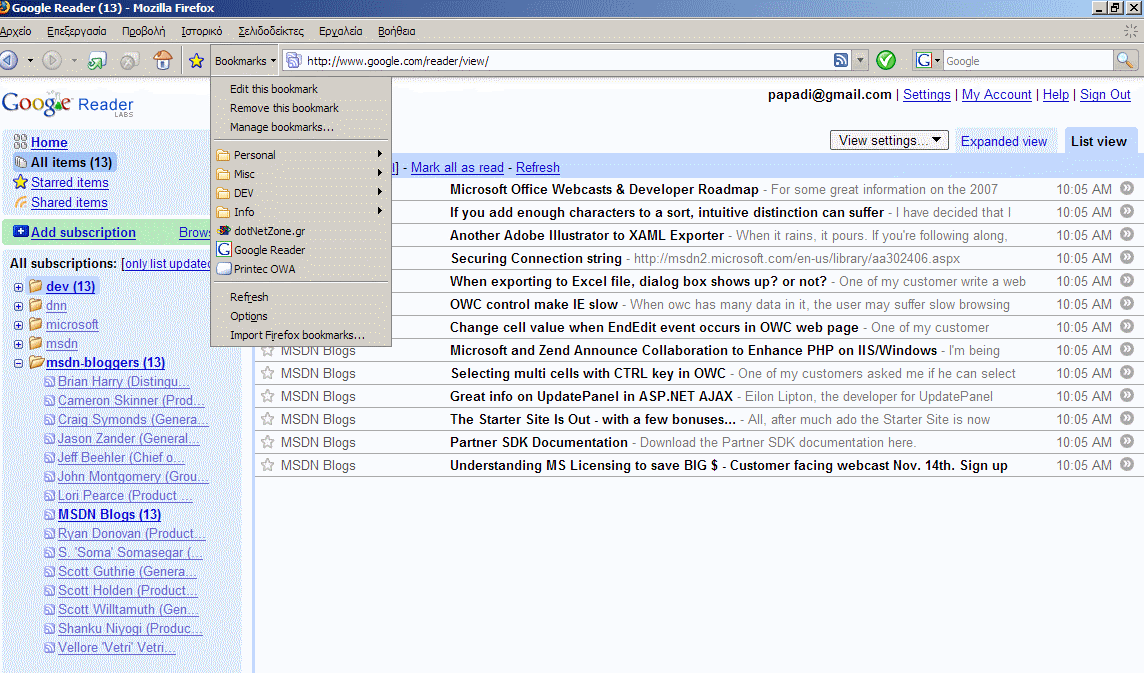
Task: Open the Personal bookmarks folder
Action: pyautogui.click(x=301, y=155)
